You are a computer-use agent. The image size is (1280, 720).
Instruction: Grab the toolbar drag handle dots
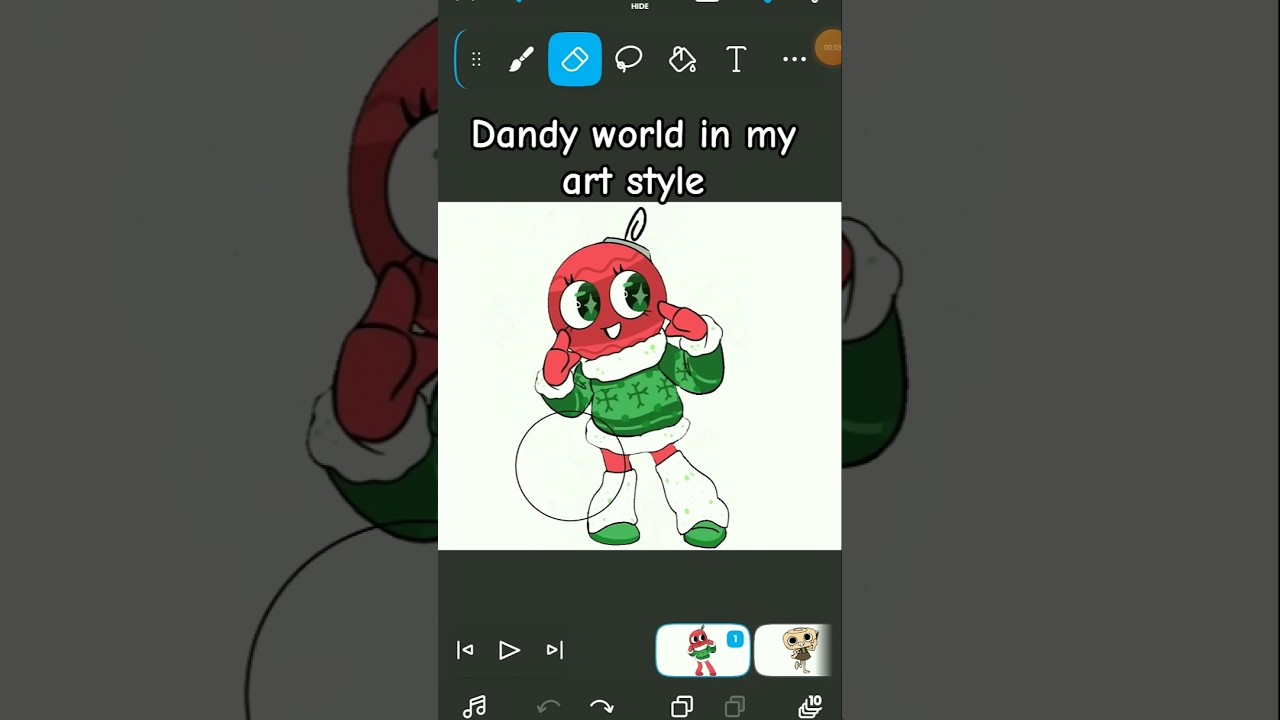click(x=476, y=60)
